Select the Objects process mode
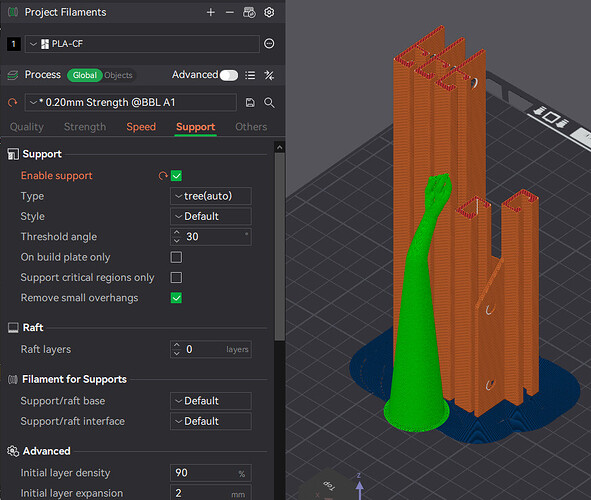This screenshot has width=591, height=500. coord(118,75)
